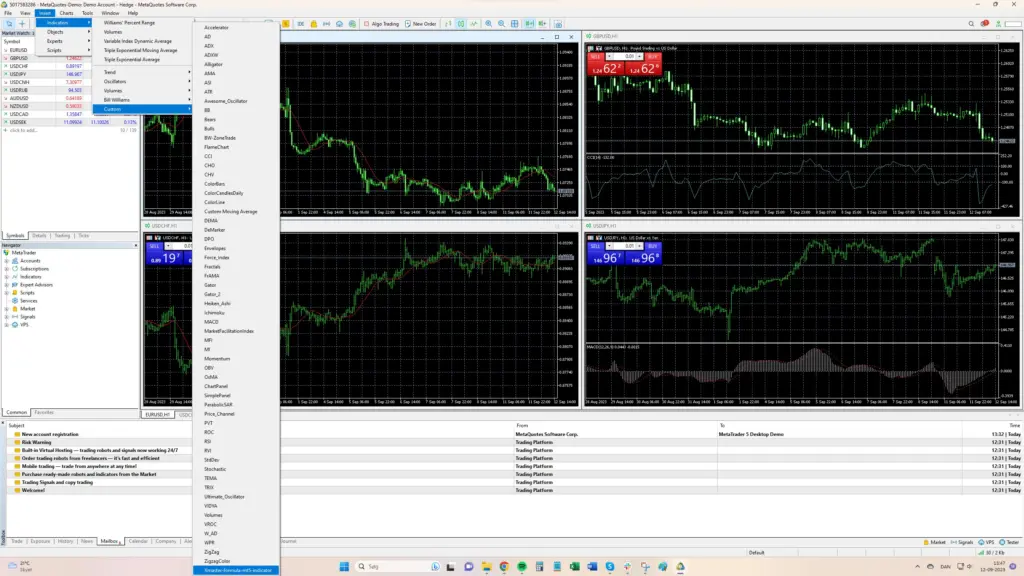1024x576 pixels.
Task: Click the tile windows grid icon
Action: [515, 24]
